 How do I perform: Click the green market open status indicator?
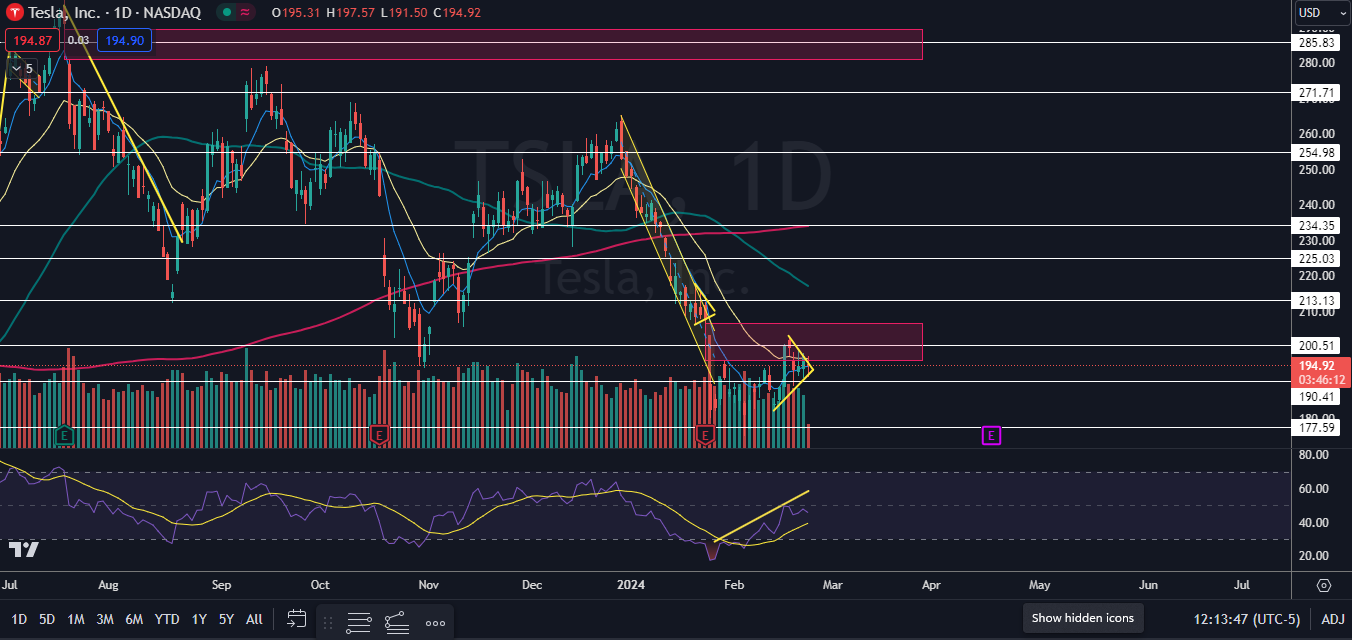point(227,12)
